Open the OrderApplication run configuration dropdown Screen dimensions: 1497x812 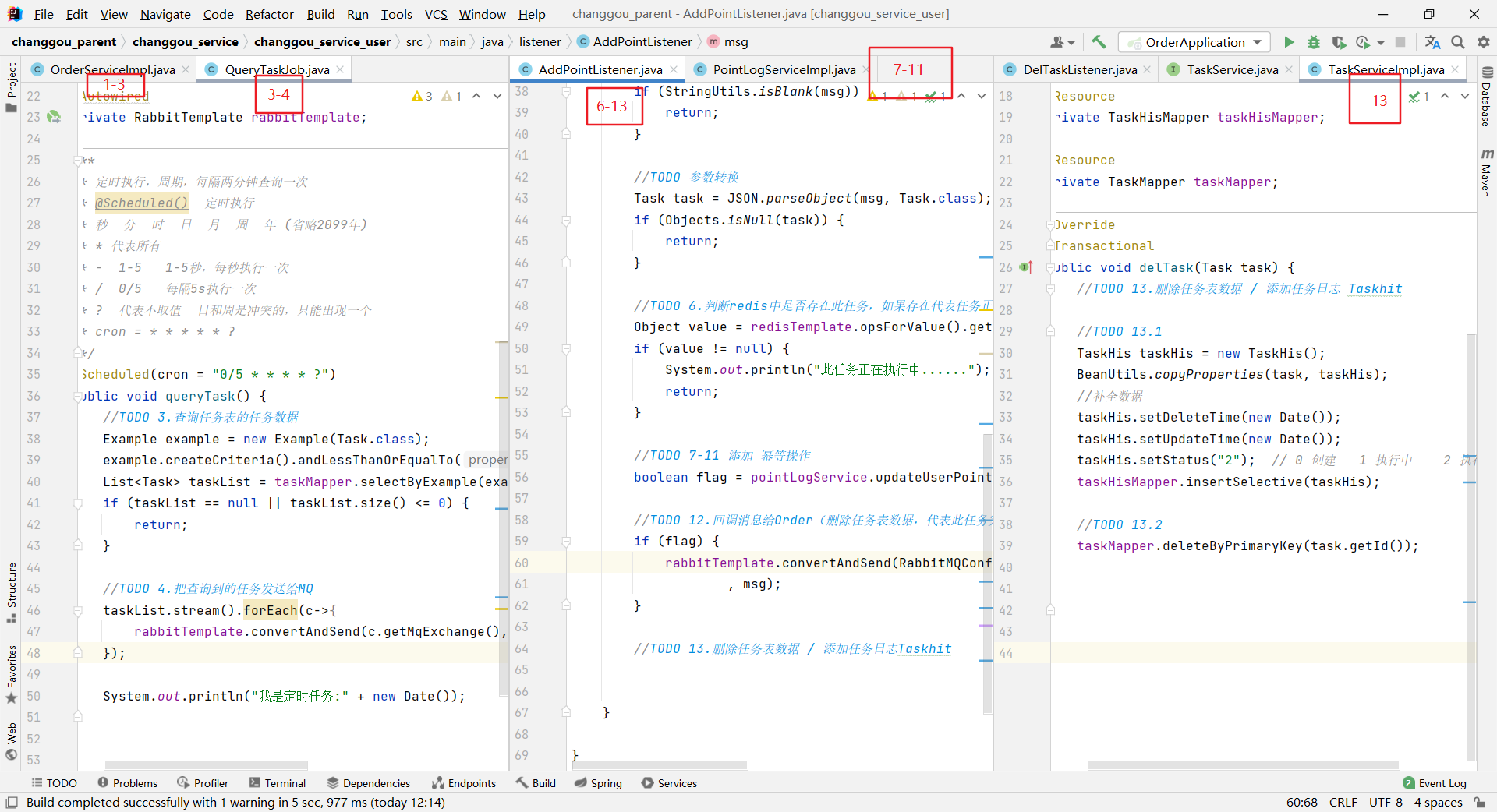coord(1194,42)
